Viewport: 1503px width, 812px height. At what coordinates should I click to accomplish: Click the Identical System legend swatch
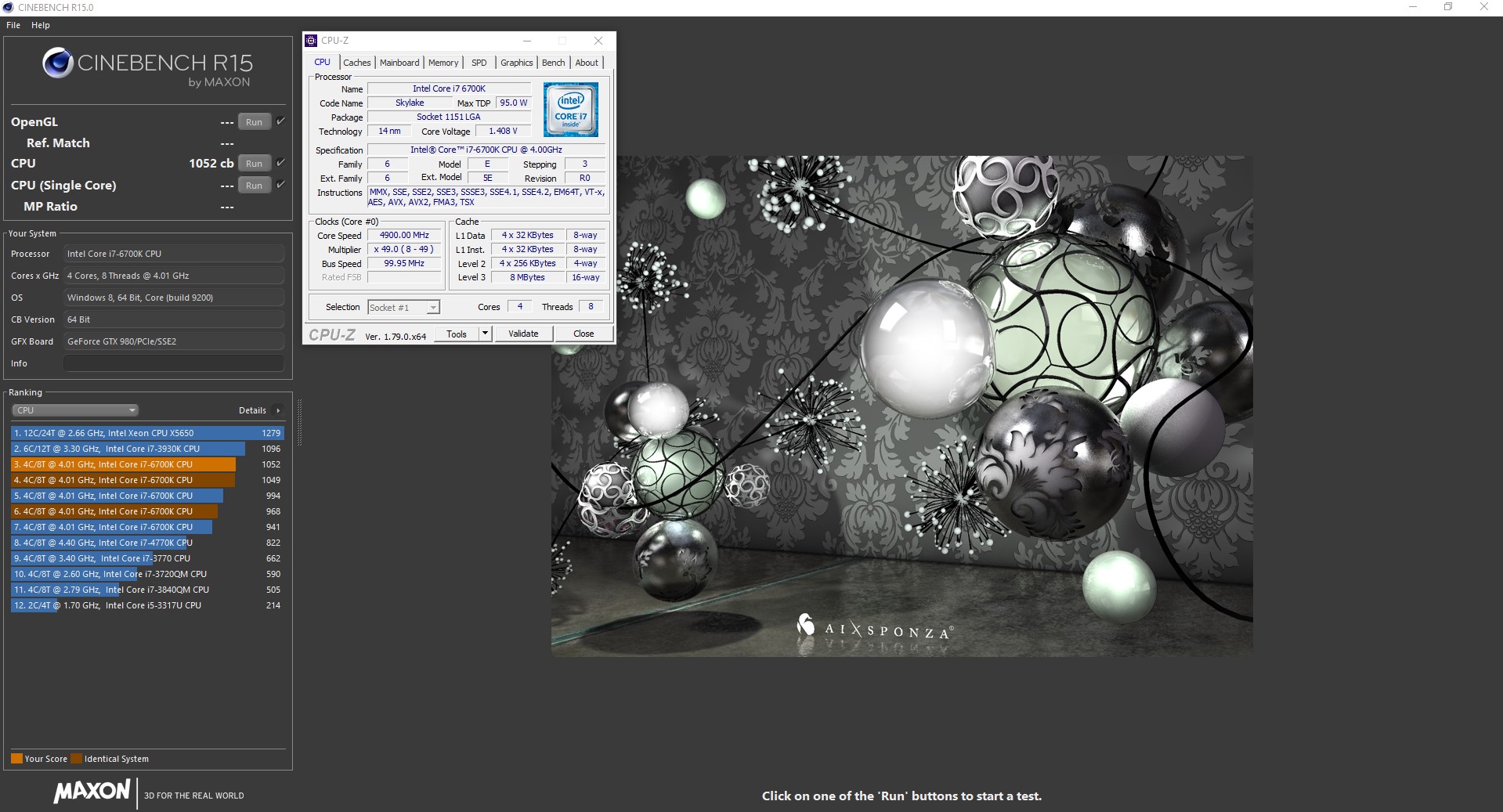click(76, 758)
